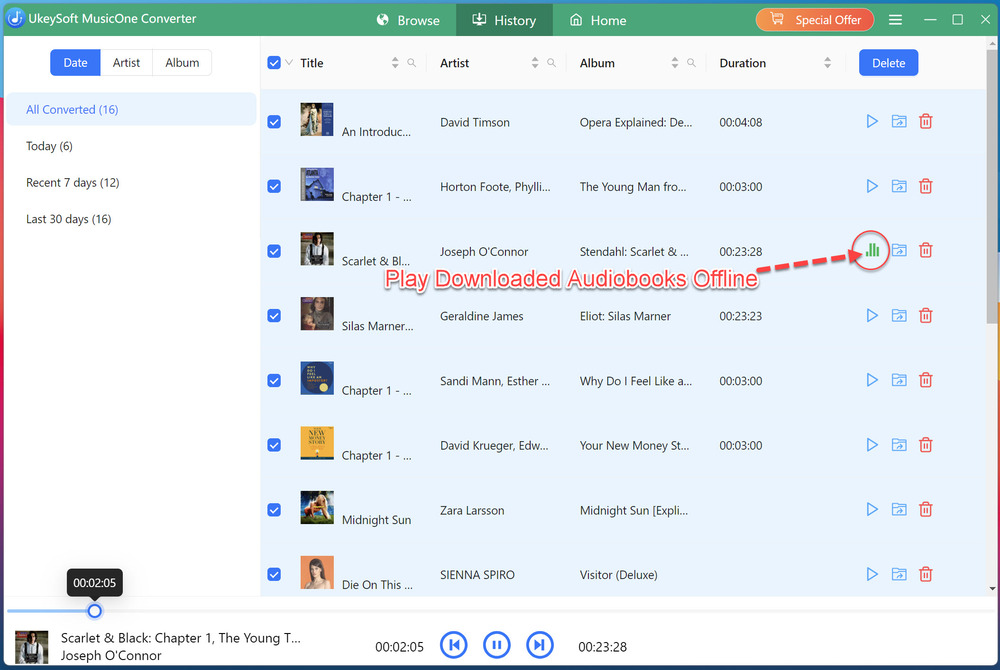Delete the Sandi Mann track
The image size is (1000, 670).
click(925, 380)
